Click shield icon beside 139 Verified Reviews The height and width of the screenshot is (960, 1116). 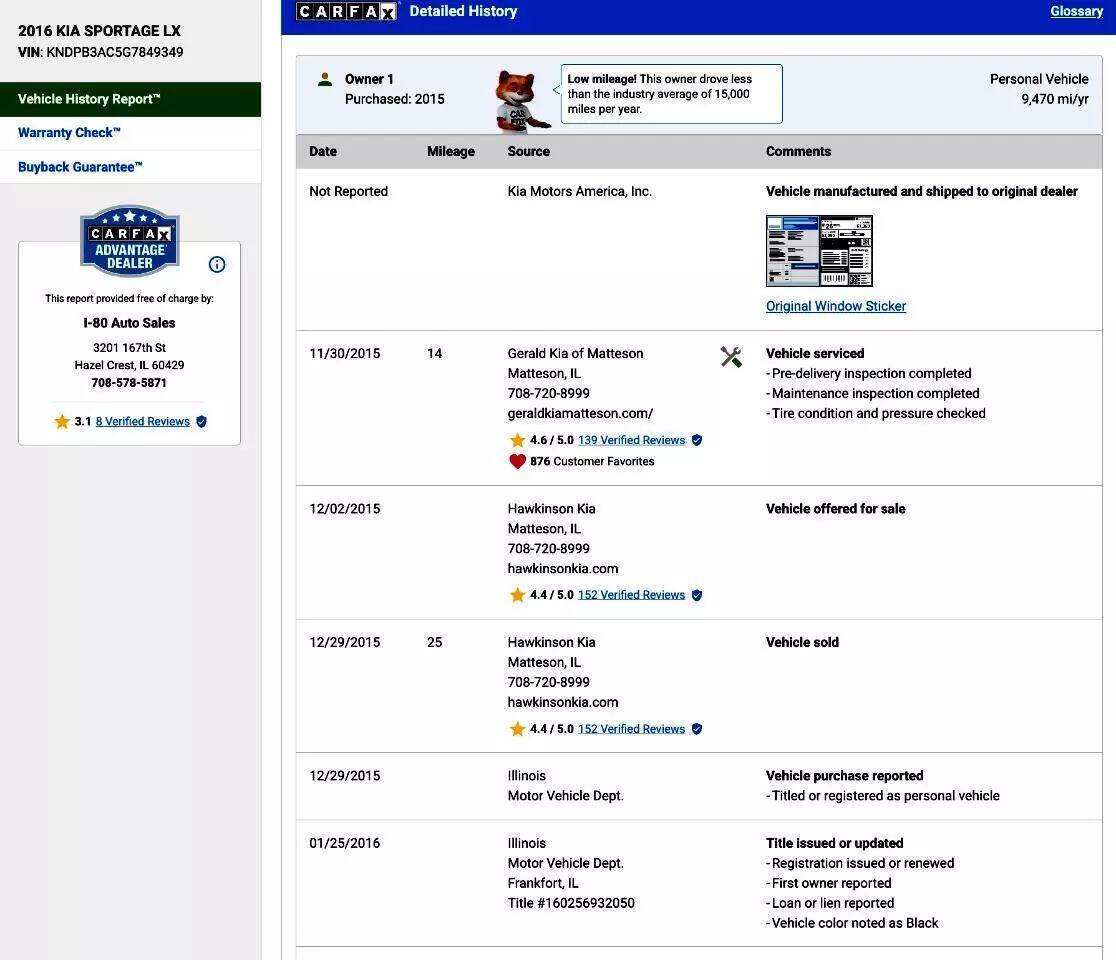[x=697, y=440]
